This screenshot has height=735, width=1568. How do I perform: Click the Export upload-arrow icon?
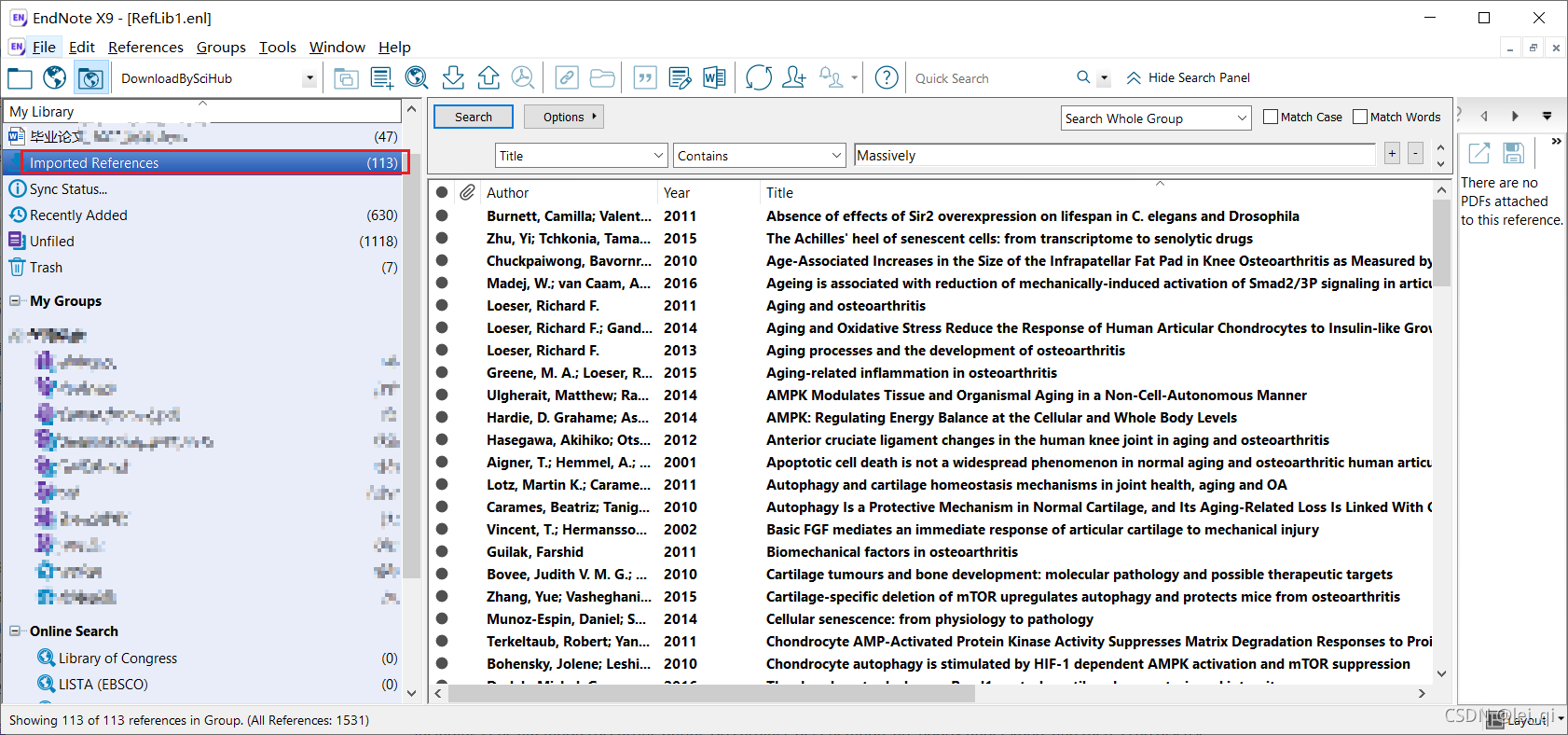[488, 78]
